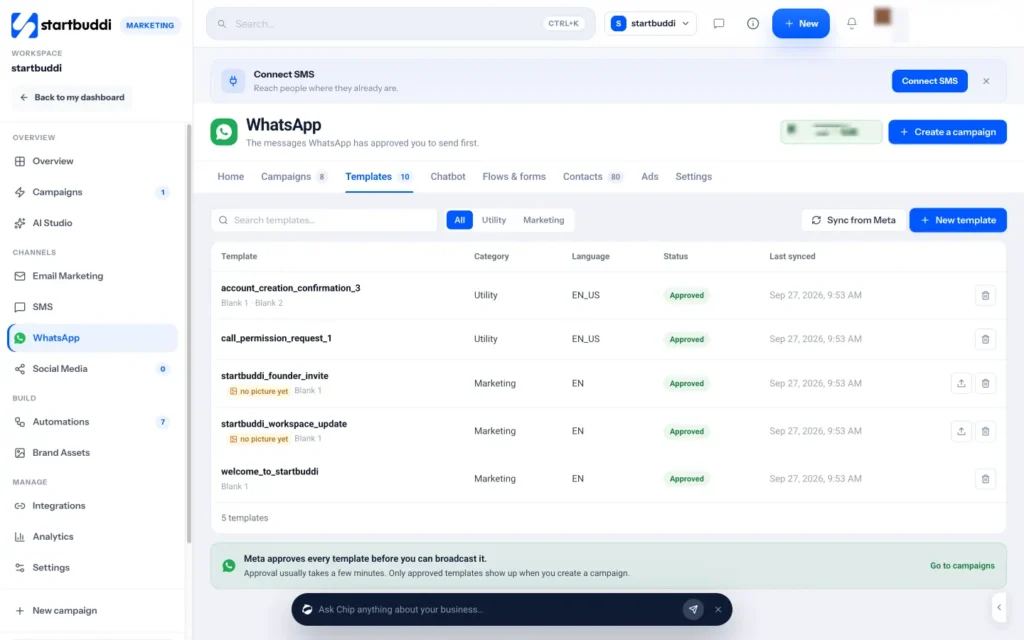
Task: Go to SMS channel
Action: [x=92, y=307]
